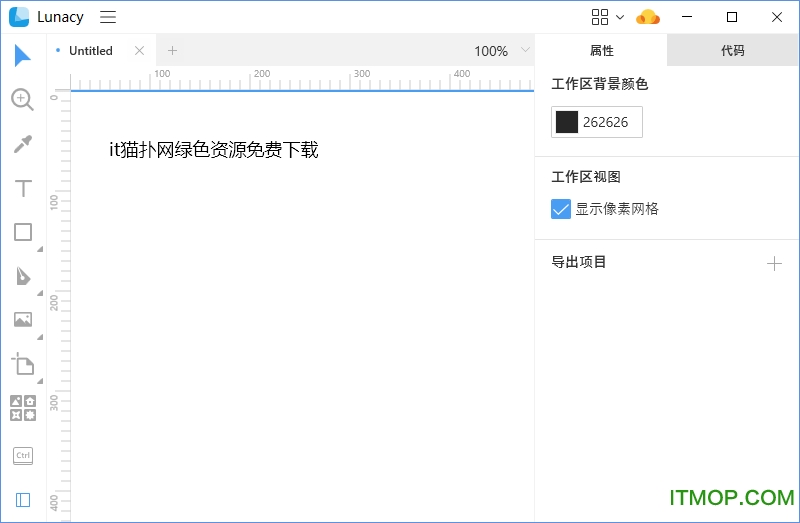Close the Lunacy window

click(x=777, y=17)
